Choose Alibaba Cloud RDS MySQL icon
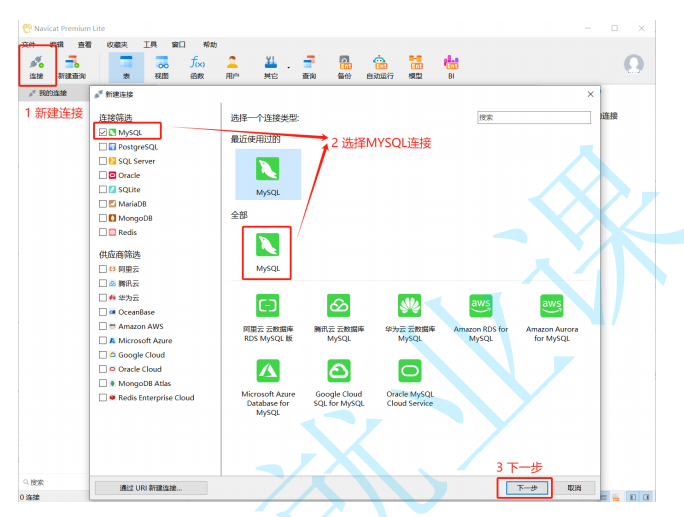Image resolution: width=684 pixels, height=517 pixels. (x=268, y=318)
